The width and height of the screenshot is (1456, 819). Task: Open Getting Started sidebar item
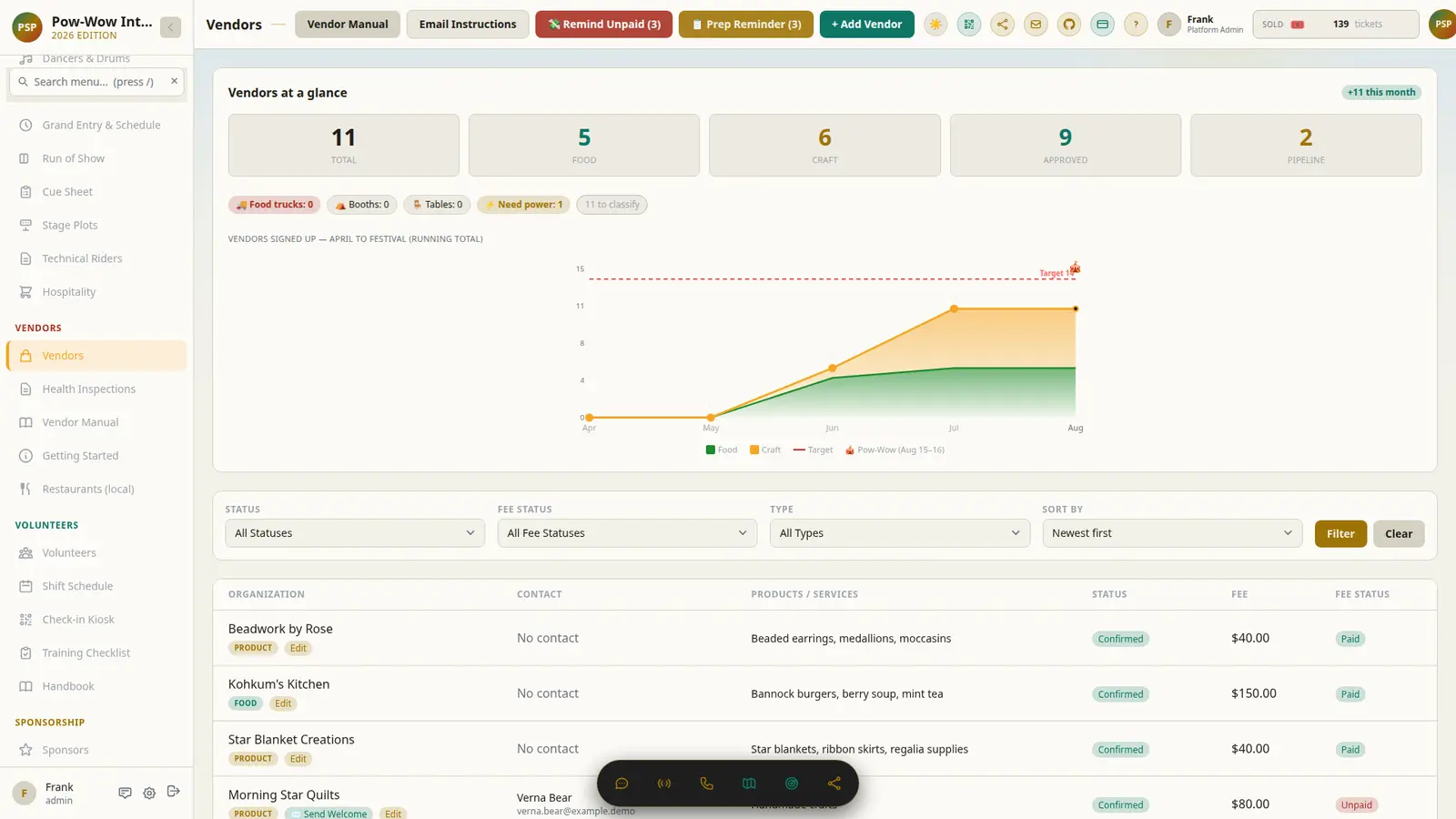click(x=96, y=456)
